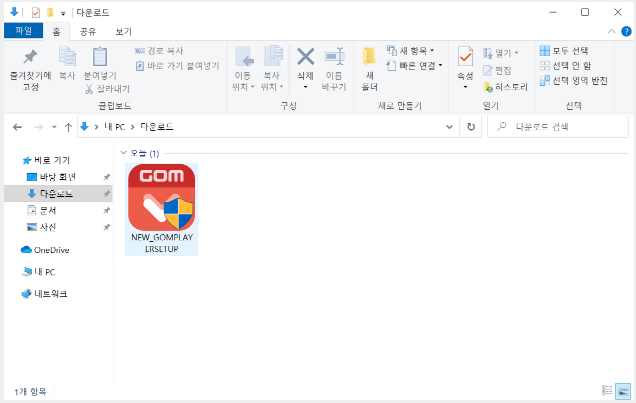Open Copy to (복사 위치) dropdown
Image resolution: width=636 pixels, height=403 pixels.
pos(273,69)
